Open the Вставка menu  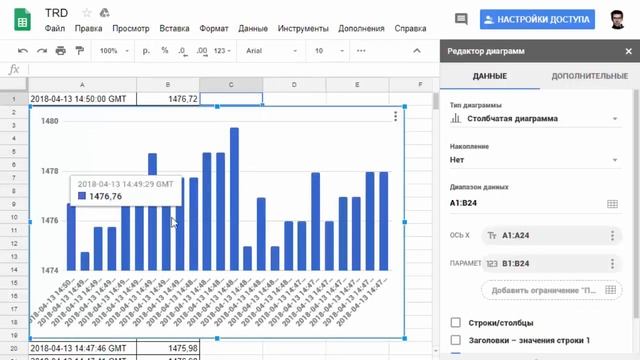point(174,29)
